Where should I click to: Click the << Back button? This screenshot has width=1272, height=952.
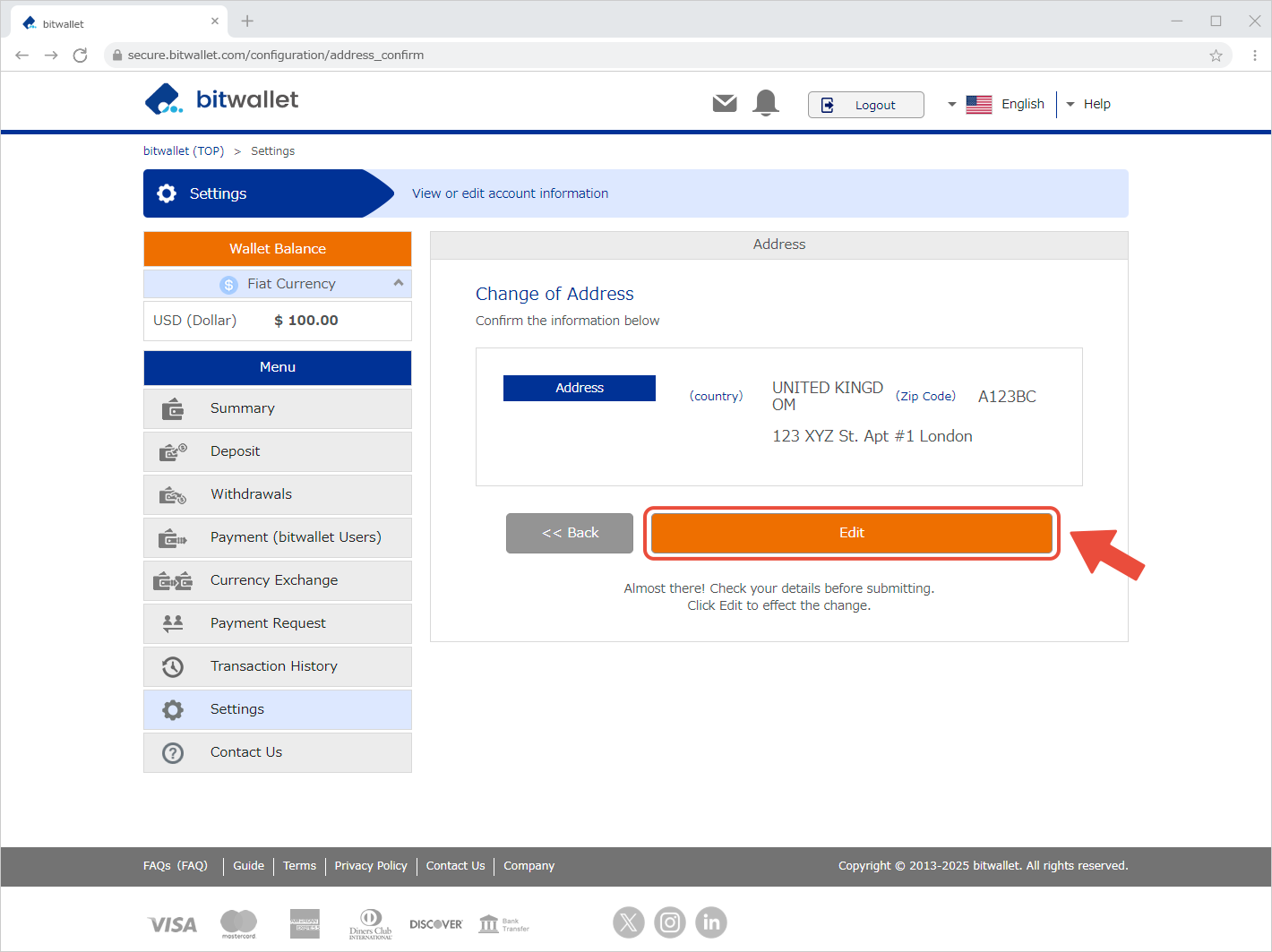tap(570, 533)
